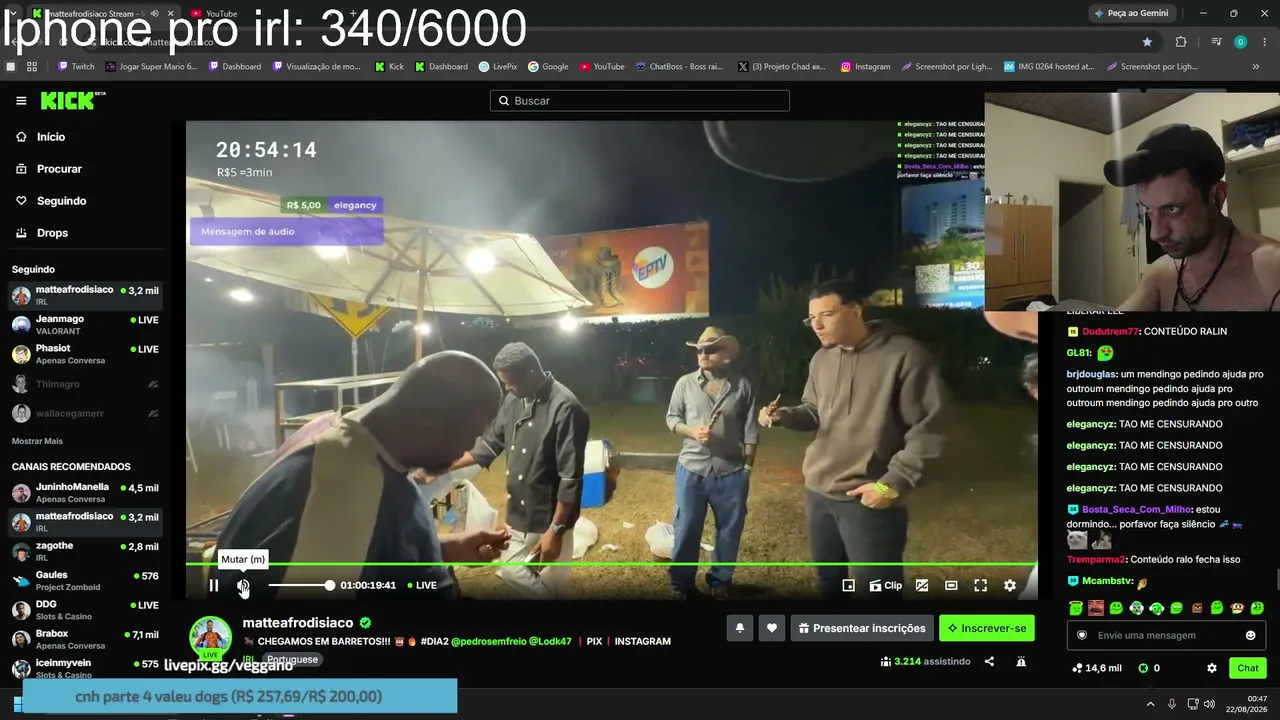Open the LivePix bookmark
The image size is (1280, 720).
coord(498,67)
